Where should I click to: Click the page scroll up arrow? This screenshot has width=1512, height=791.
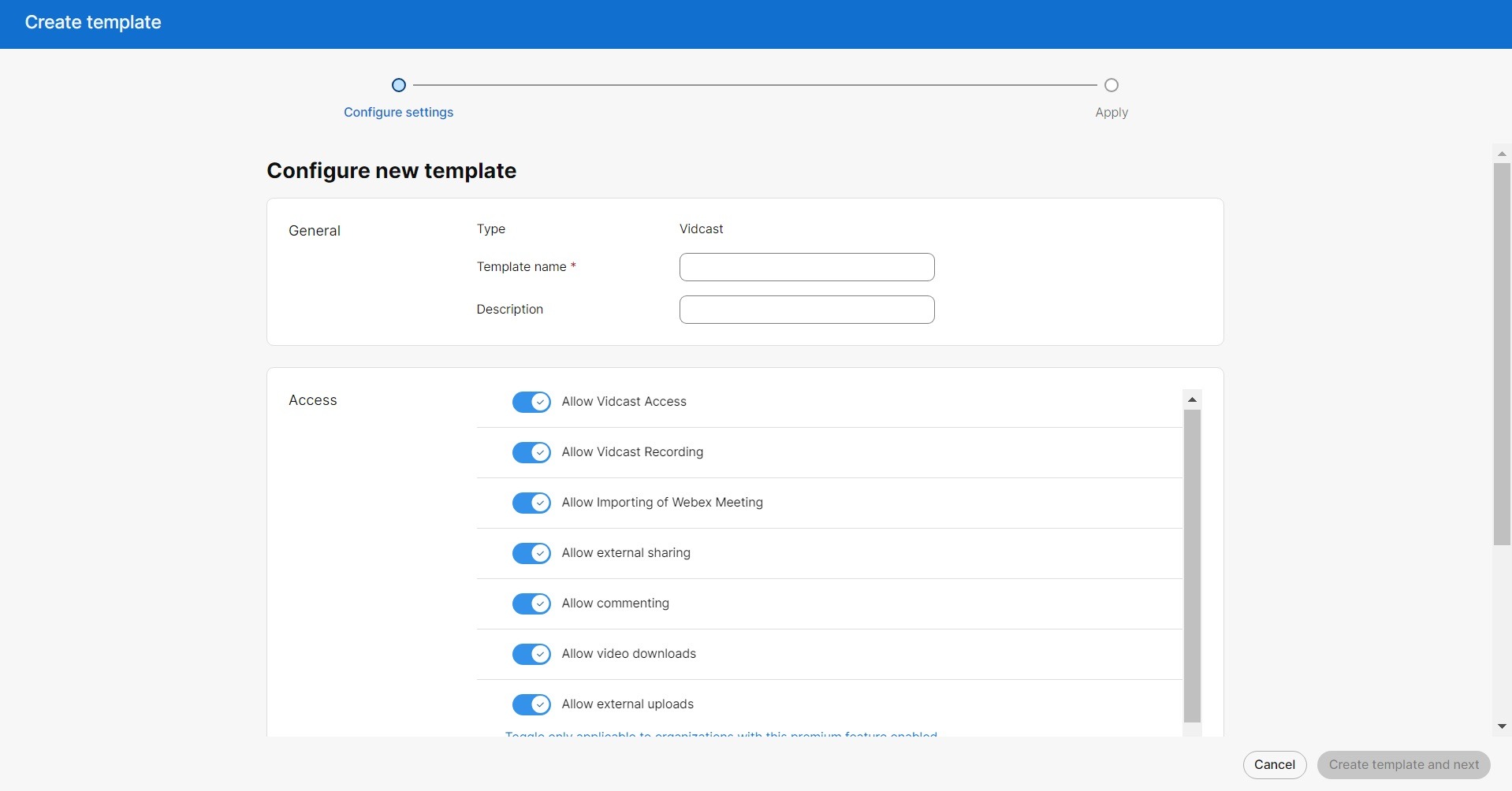pos(1502,154)
